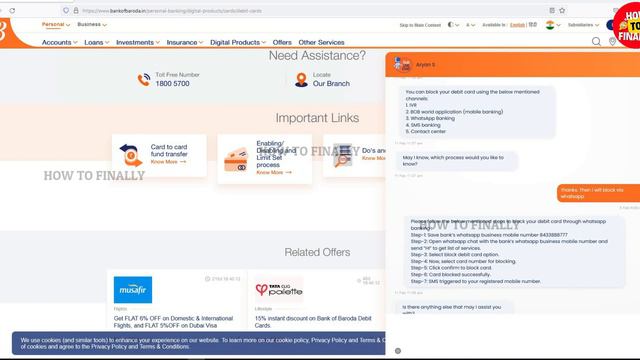Image resolution: width=640 pixels, height=360 pixels.
Task: Click the toll free phone icon
Action: point(144,80)
